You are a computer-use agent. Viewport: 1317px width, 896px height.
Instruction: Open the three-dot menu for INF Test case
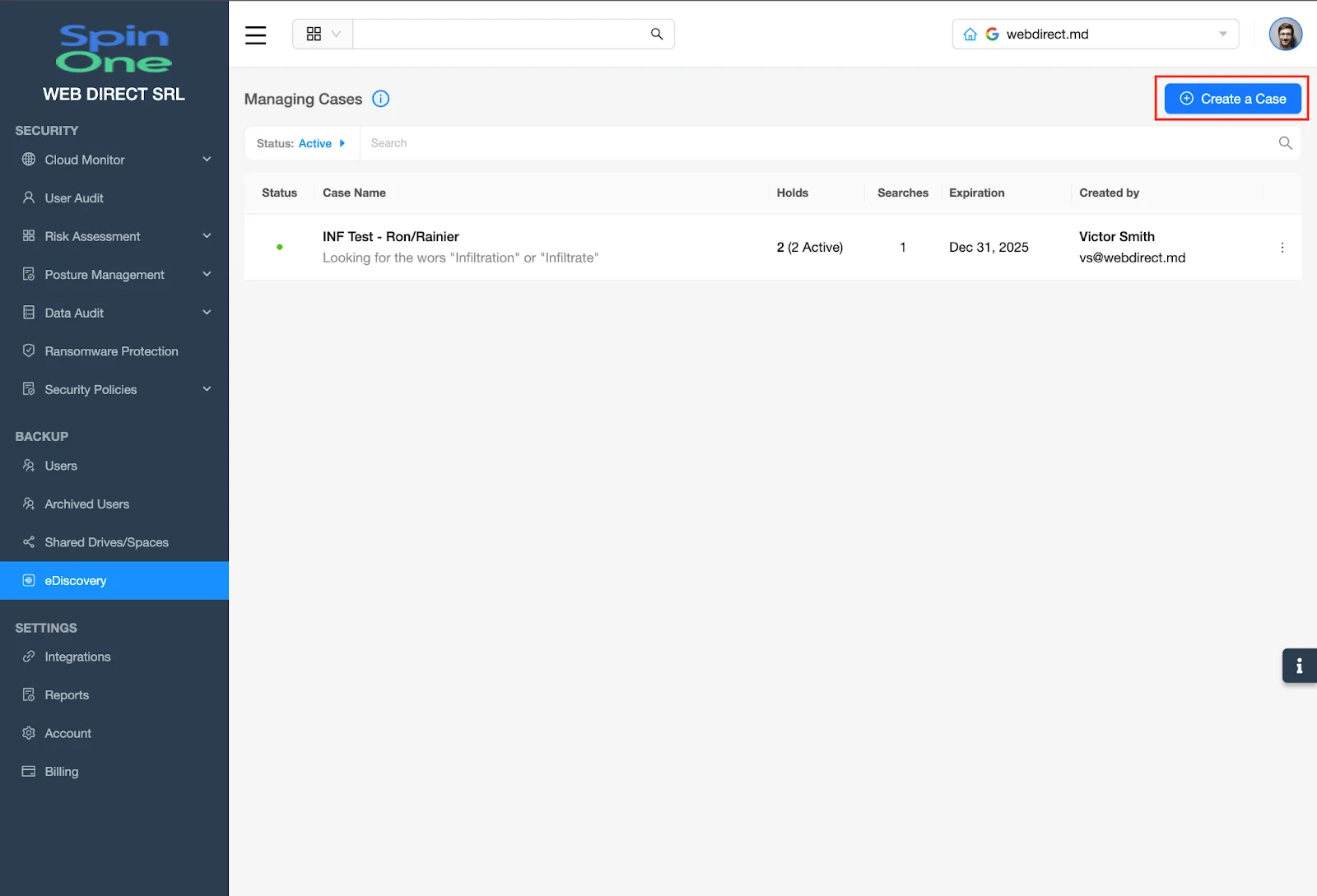[1282, 247]
